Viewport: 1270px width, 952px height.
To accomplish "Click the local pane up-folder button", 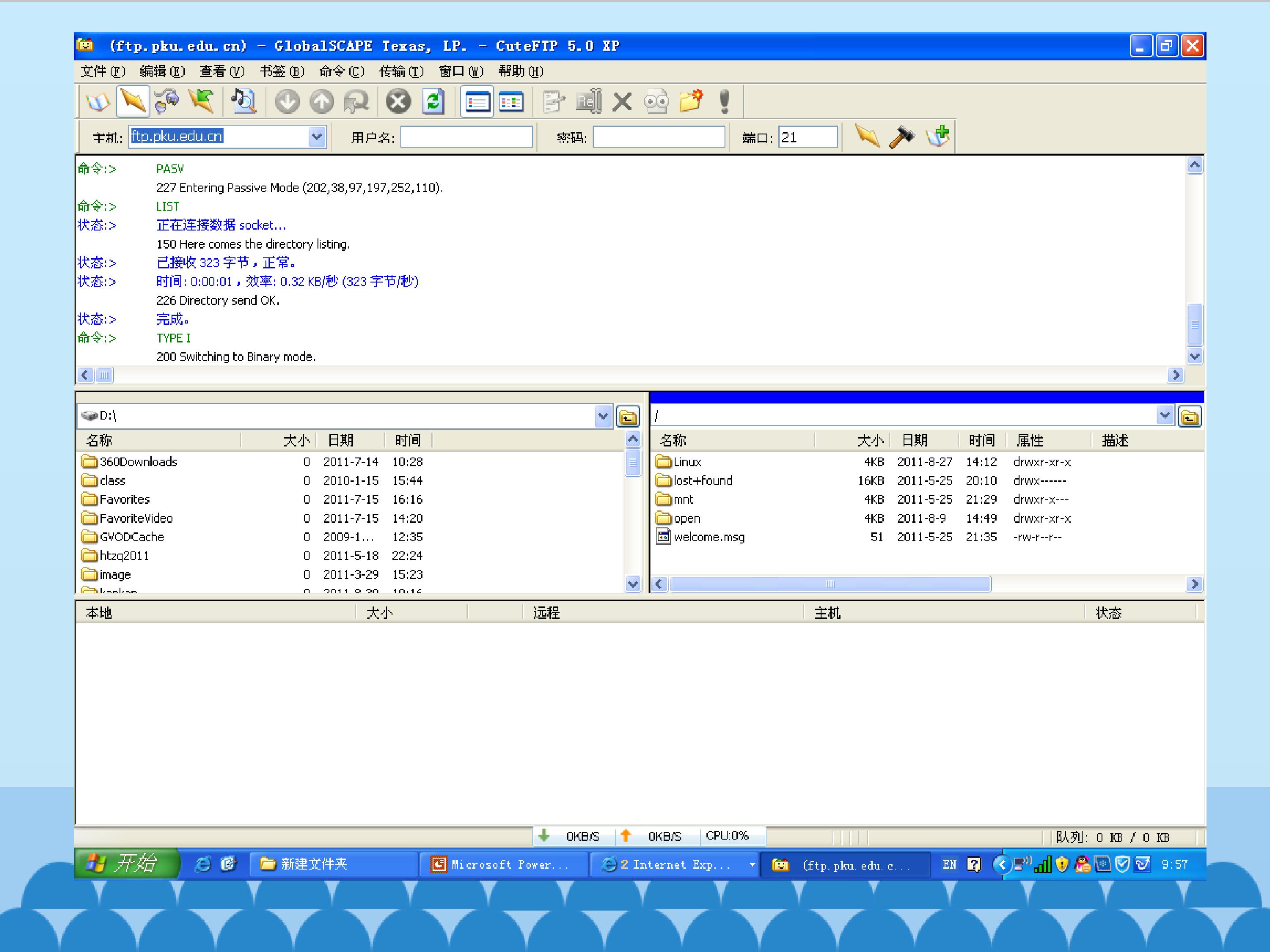I will pos(628,416).
